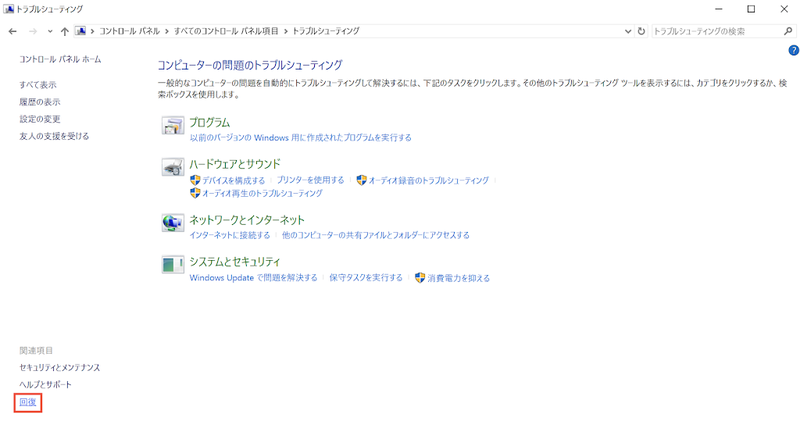800x421 pixels.
Task: Click the Back navigation arrow
Action: click(13, 31)
